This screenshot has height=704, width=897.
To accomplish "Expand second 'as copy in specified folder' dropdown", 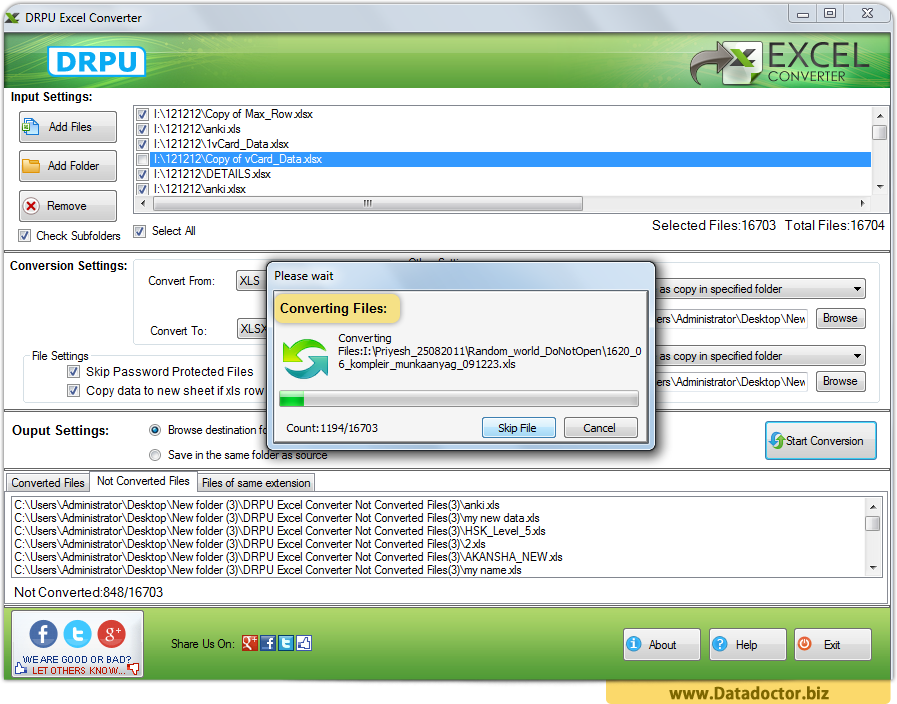I will (761, 356).
